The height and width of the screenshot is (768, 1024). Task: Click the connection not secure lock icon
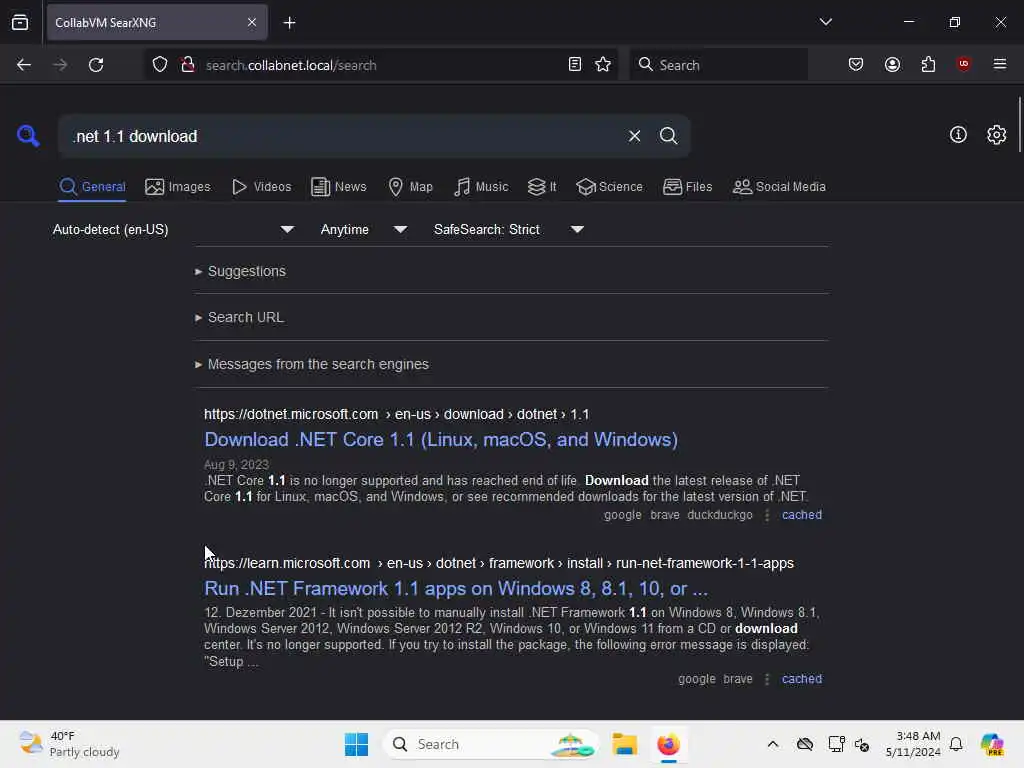click(187, 65)
